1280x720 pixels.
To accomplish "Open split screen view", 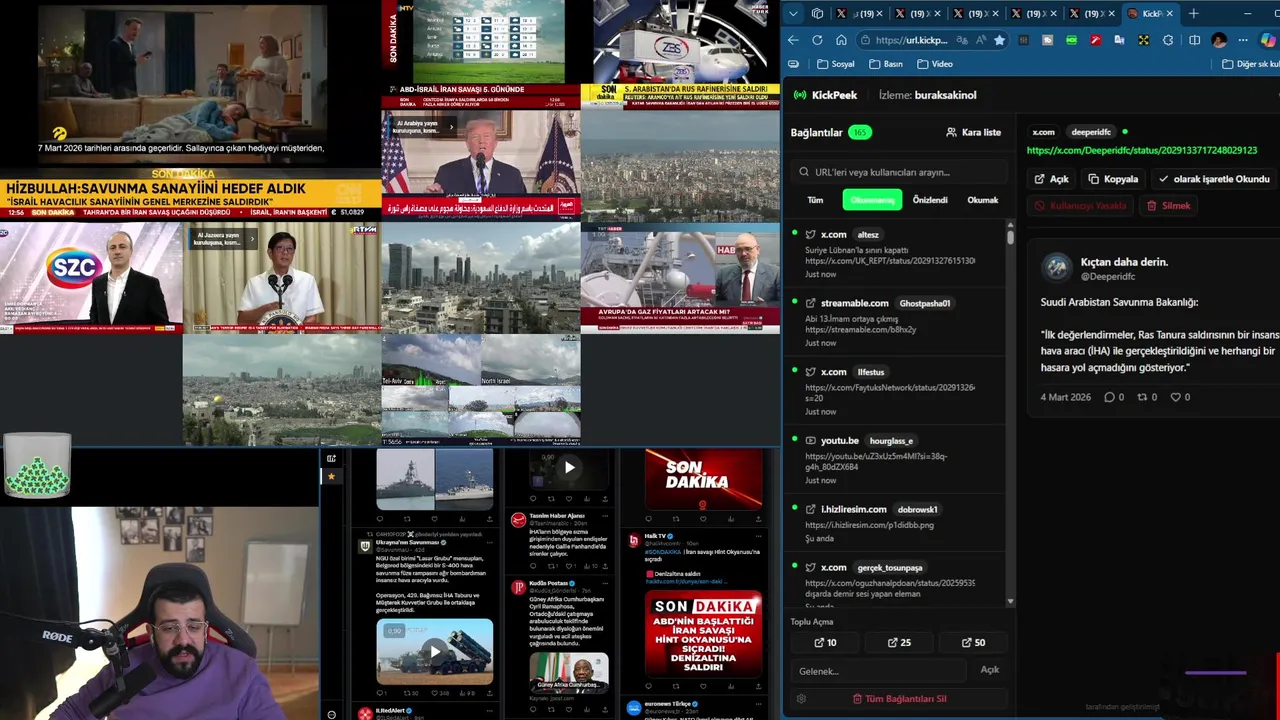I will [x=1194, y=40].
